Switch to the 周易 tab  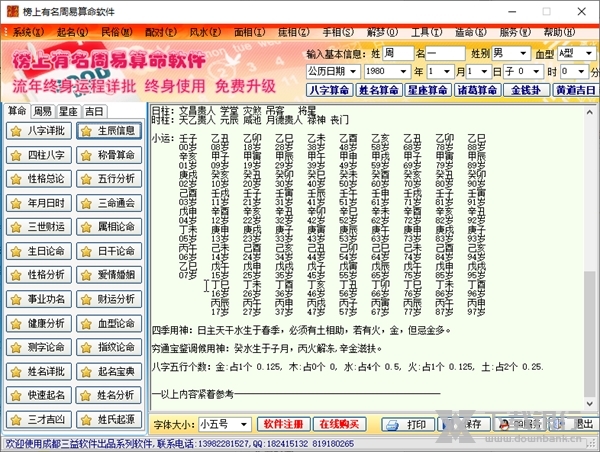click(x=42, y=111)
